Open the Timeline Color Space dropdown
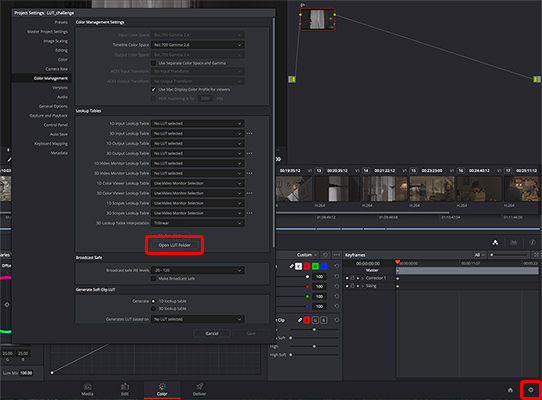The width and height of the screenshot is (542, 400). (x=197, y=45)
